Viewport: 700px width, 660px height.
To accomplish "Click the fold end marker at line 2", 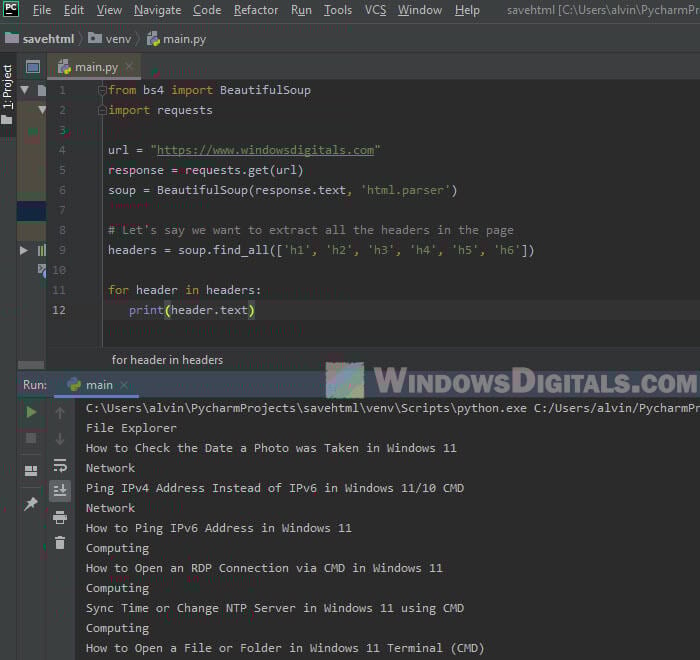I will [x=102, y=110].
